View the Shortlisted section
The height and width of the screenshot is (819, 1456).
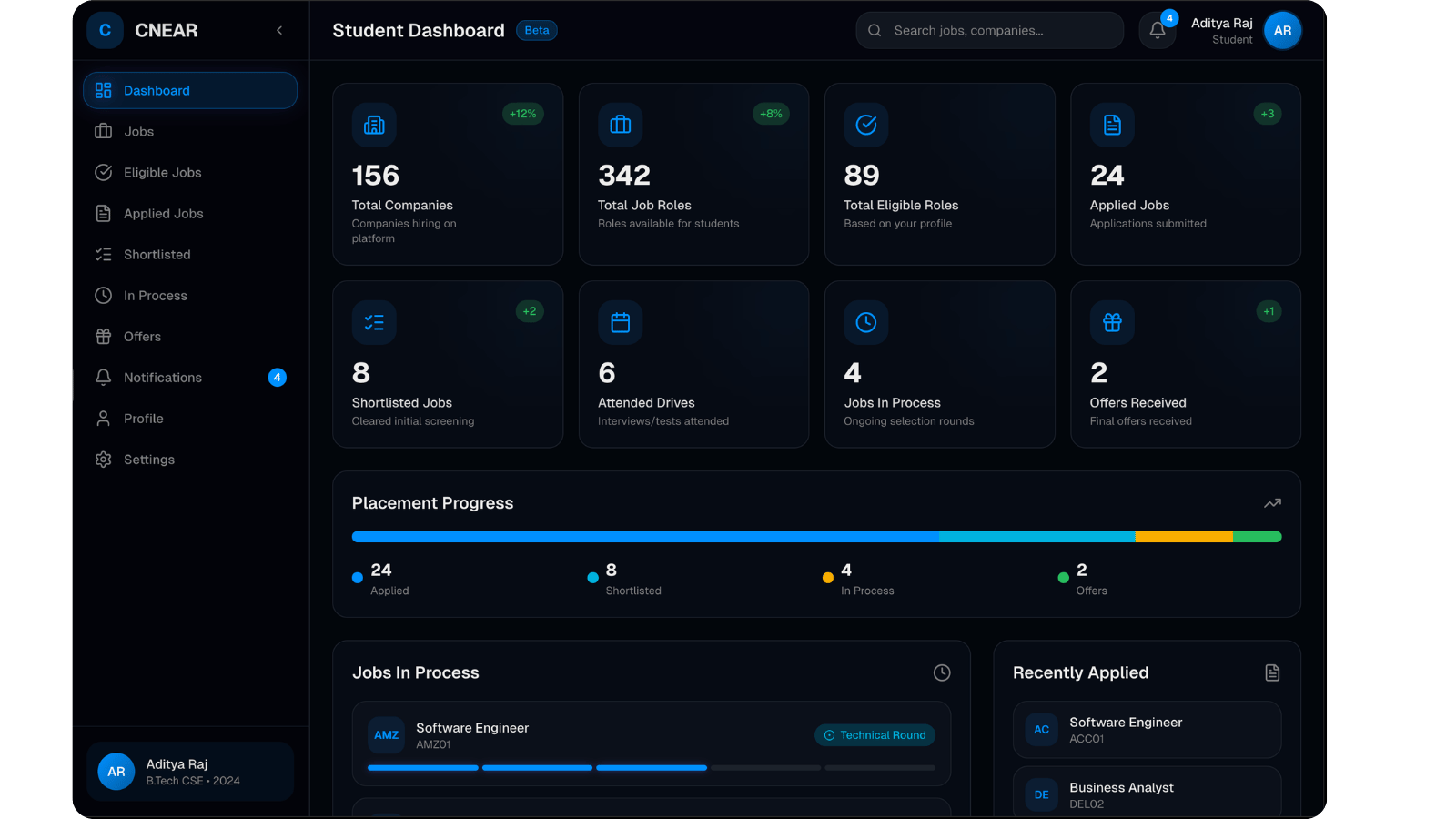click(x=156, y=254)
